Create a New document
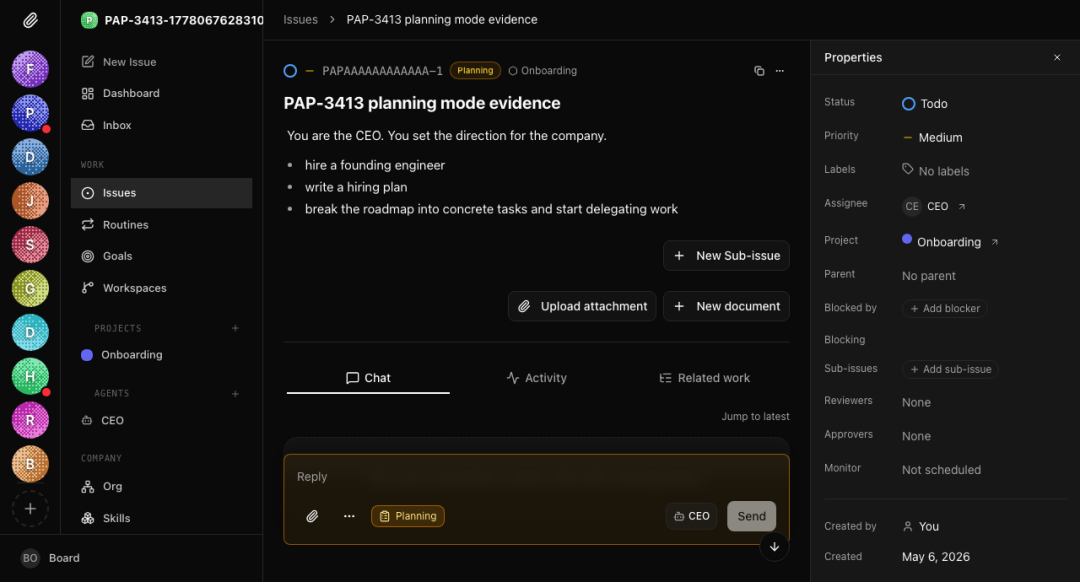The height and width of the screenshot is (582, 1080). tap(726, 306)
